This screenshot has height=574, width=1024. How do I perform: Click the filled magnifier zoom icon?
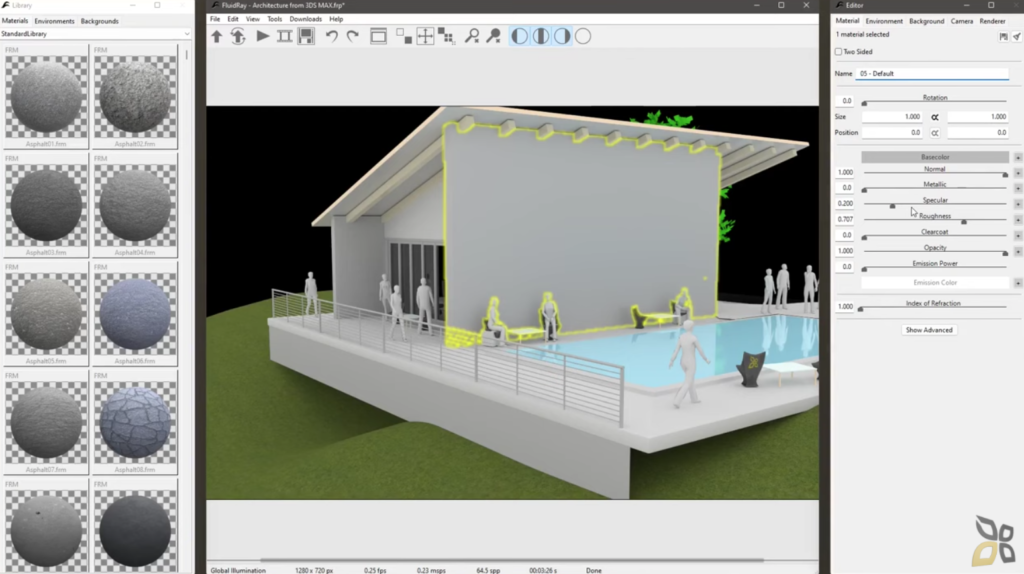tap(494, 36)
